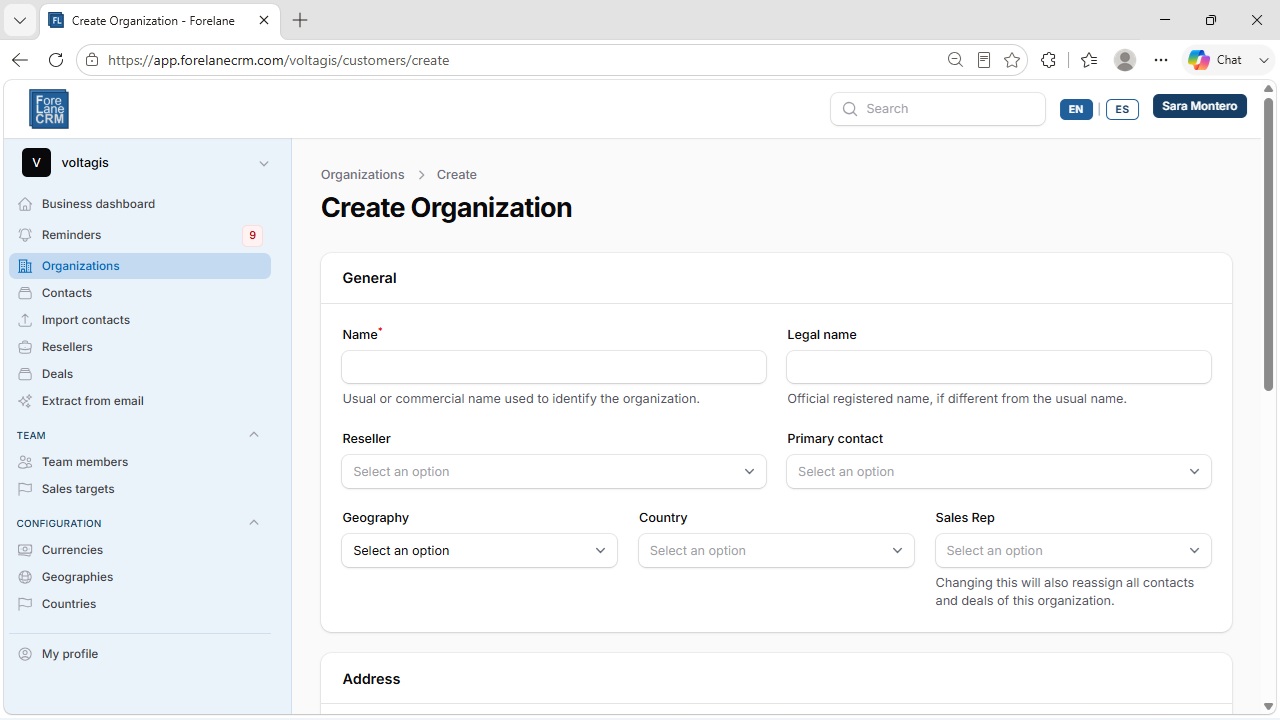Image resolution: width=1280 pixels, height=720 pixels.
Task: Open the Business dashboard menu item
Action: coord(140,204)
